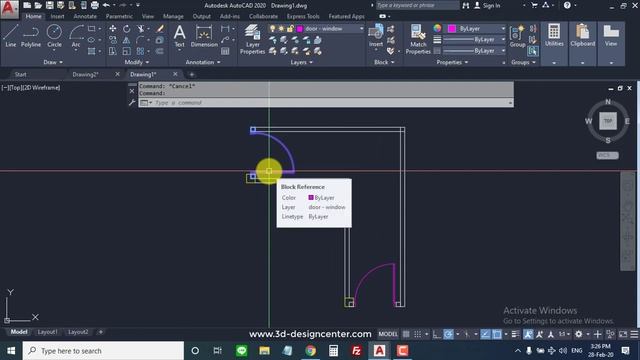Select the Line drawing tool
Image resolution: width=640 pixels, height=360 pixels.
(x=11, y=36)
